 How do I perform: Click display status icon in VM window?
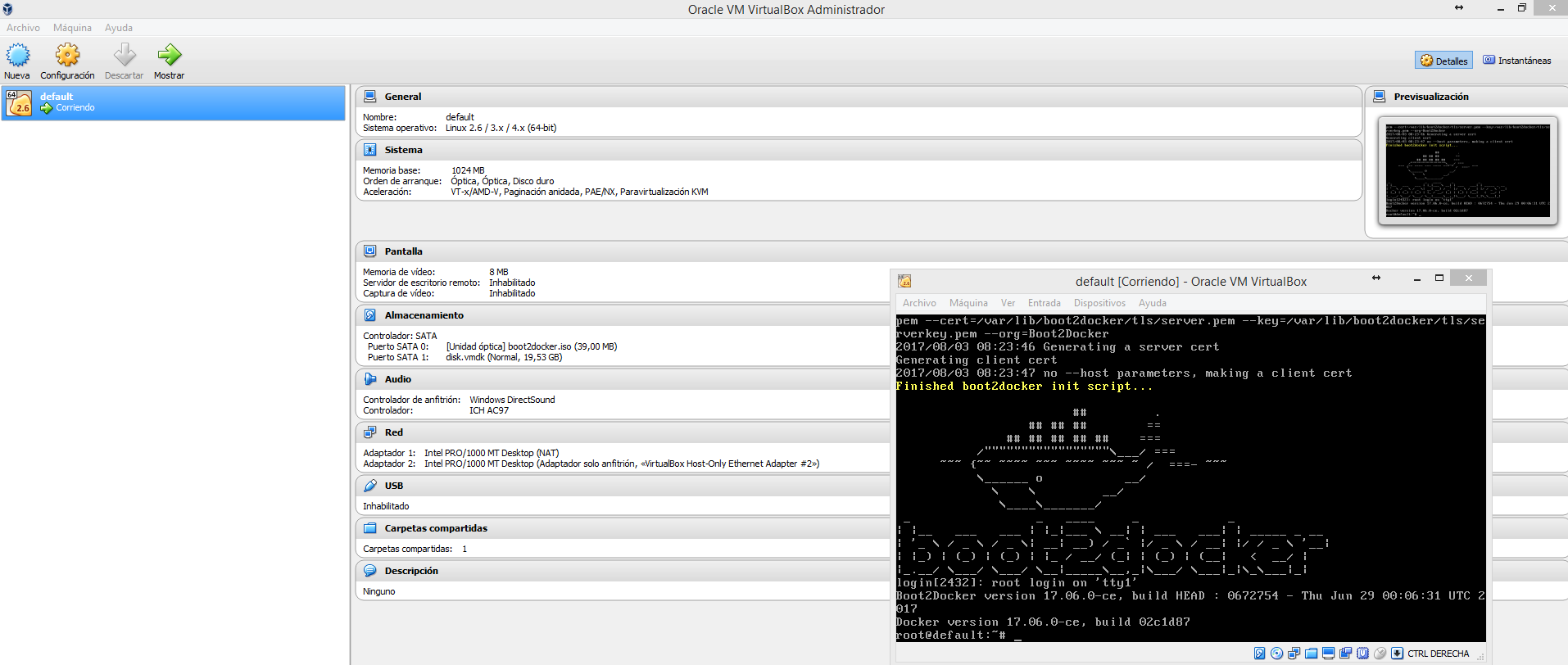coord(1328,654)
